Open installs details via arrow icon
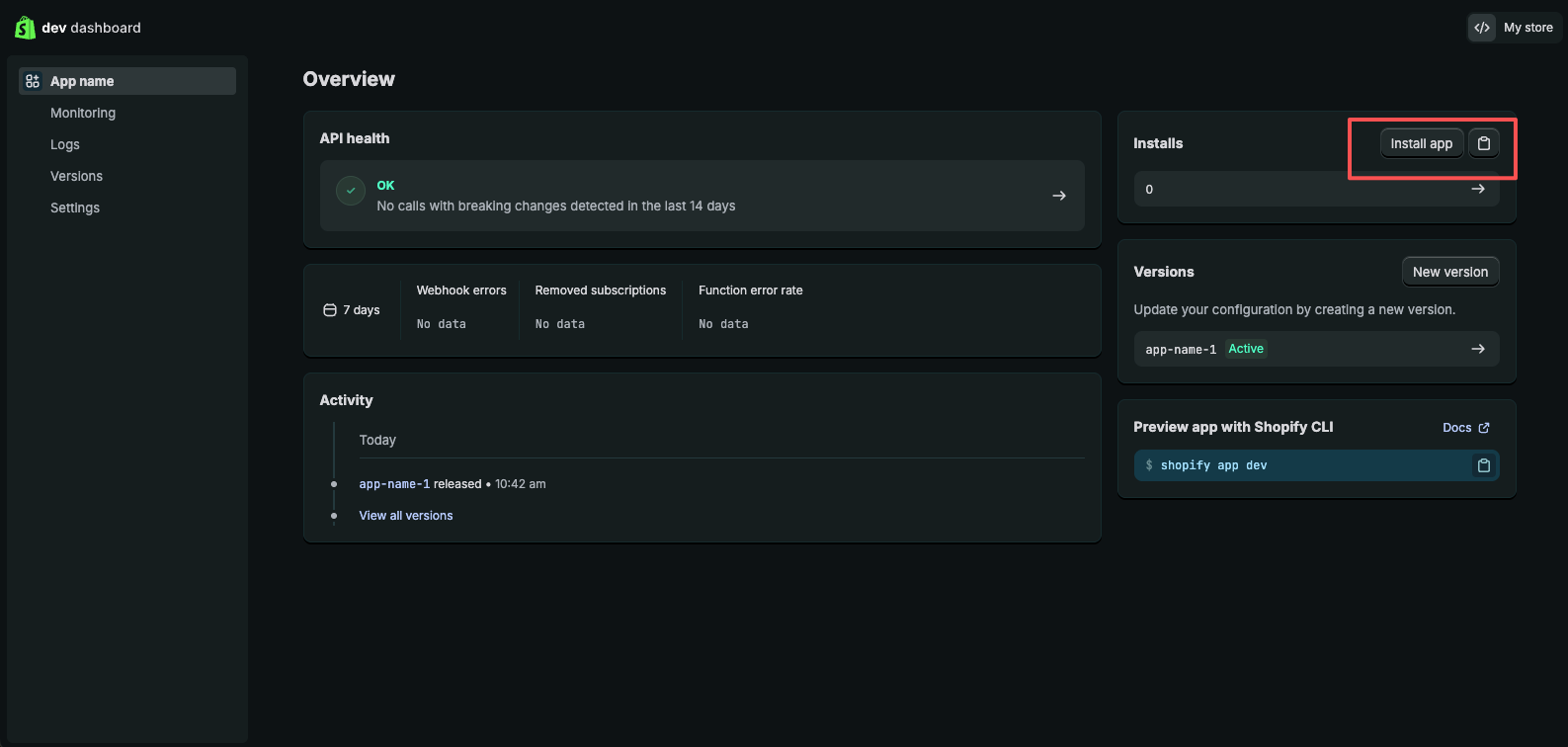 (x=1478, y=189)
